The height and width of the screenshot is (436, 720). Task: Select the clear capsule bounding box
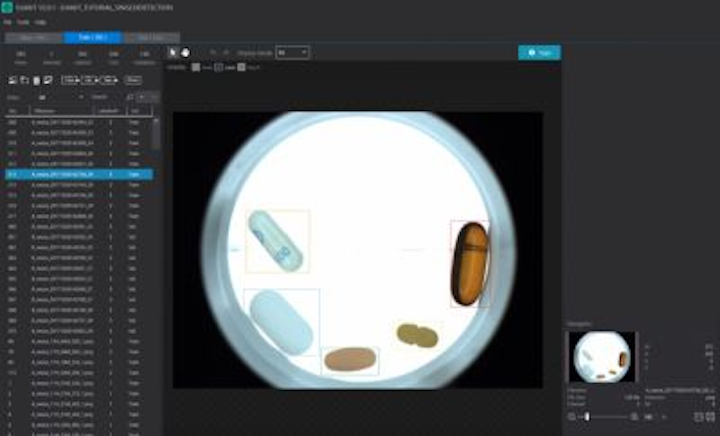(x=277, y=241)
